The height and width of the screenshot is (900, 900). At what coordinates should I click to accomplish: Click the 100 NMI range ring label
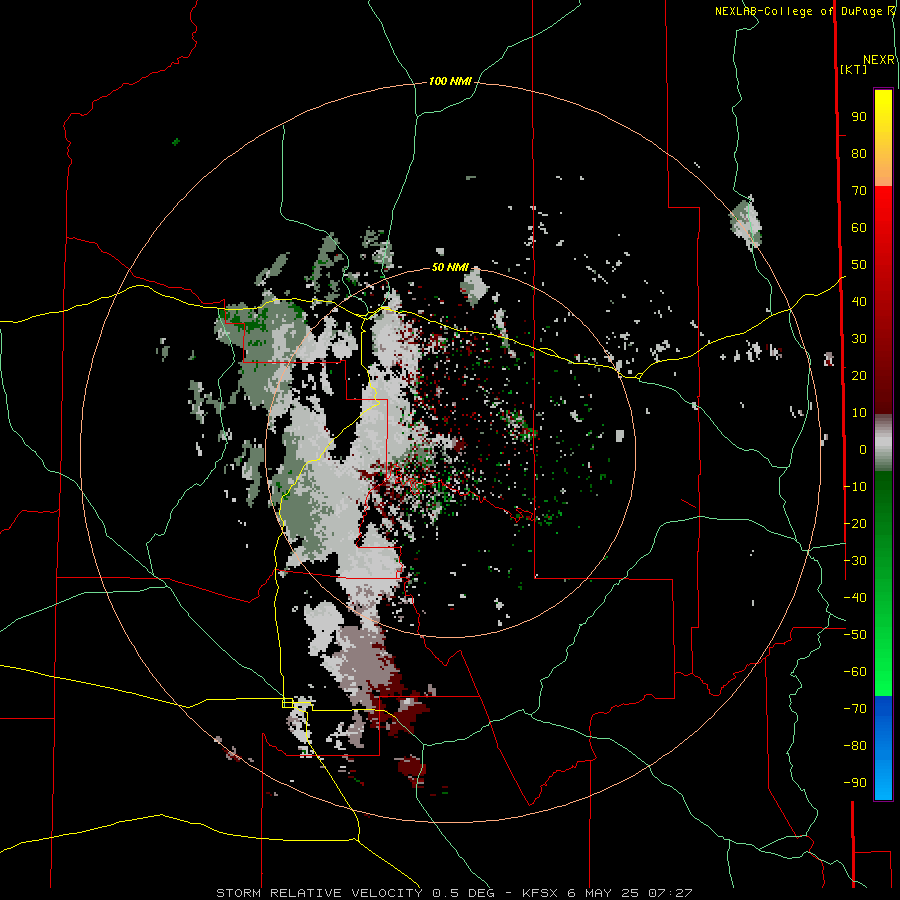pyautogui.click(x=451, y=82)
